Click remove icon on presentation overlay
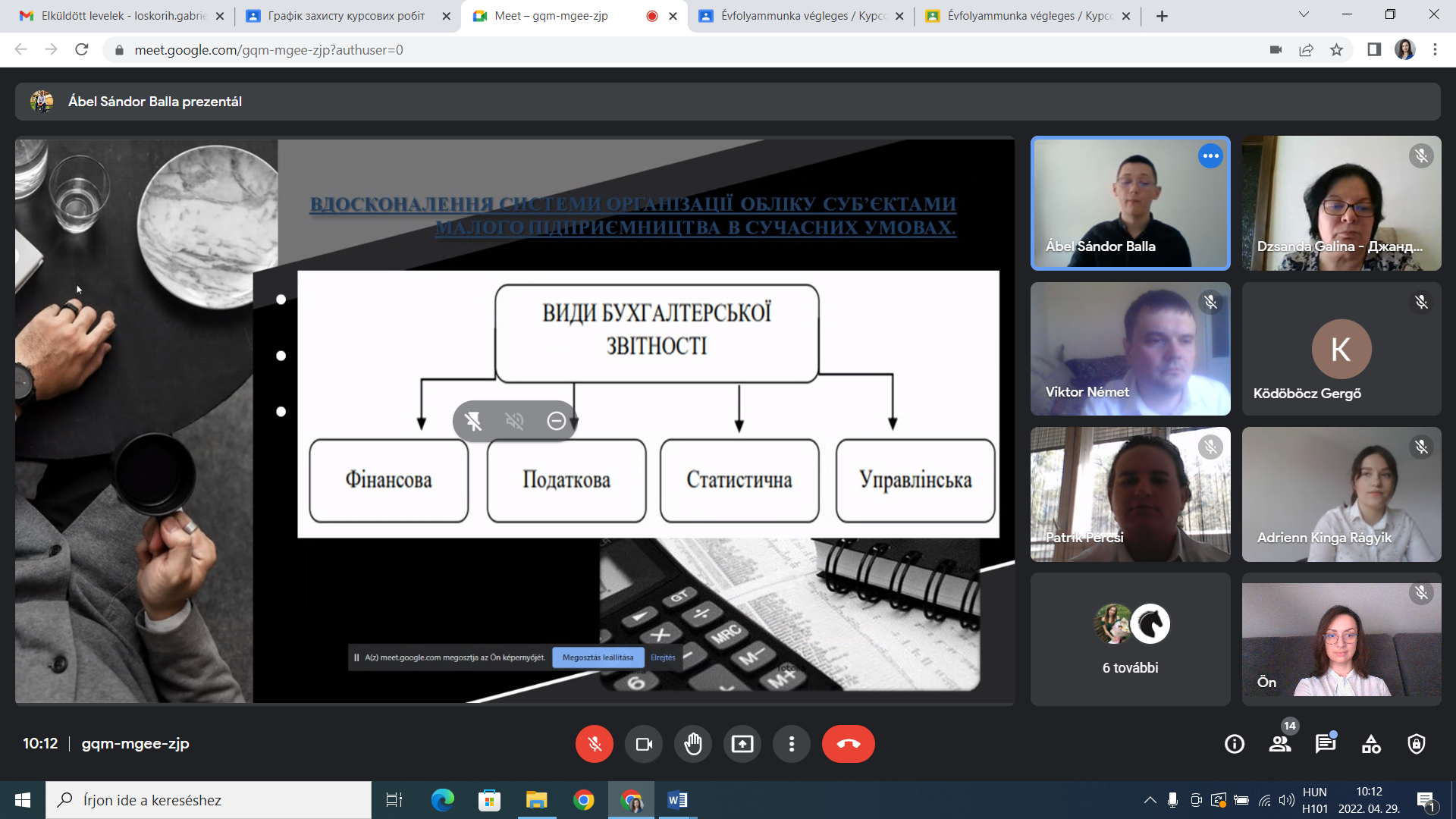The image size is (1456, 819). pyautogui.click(x=556, y=421)
